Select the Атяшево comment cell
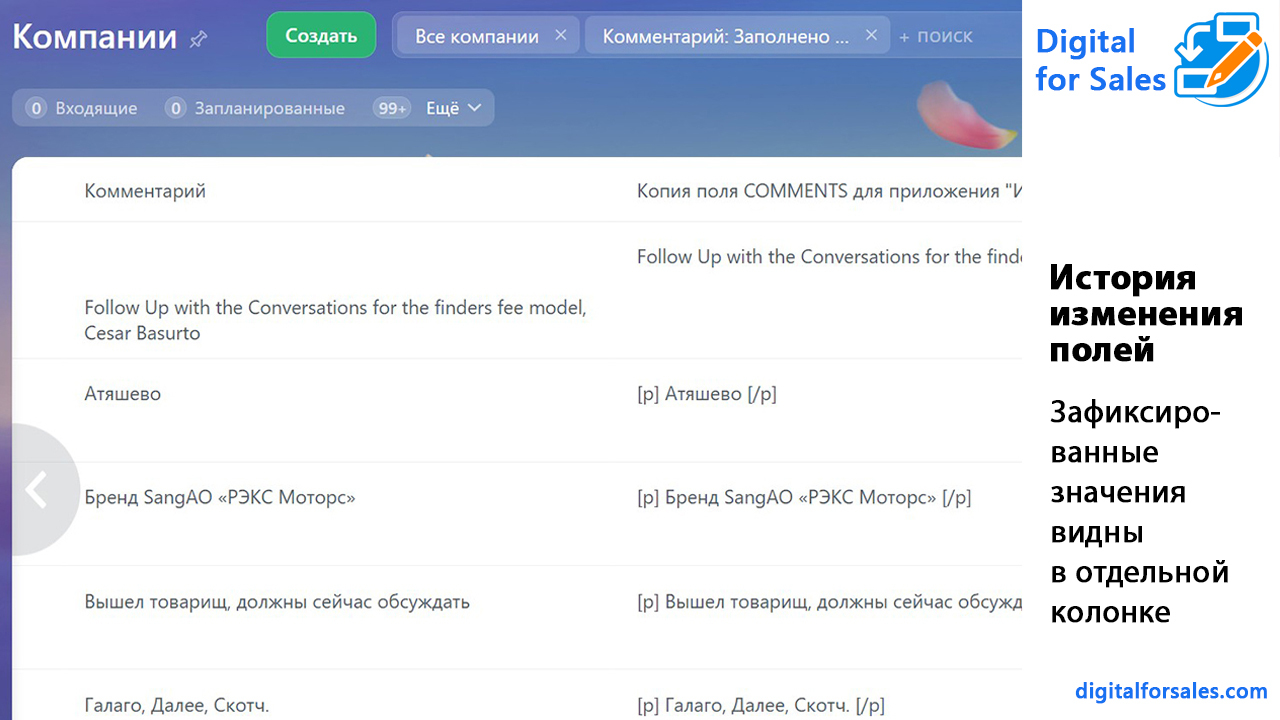The image size is (1280, 720). pos(122,394)
